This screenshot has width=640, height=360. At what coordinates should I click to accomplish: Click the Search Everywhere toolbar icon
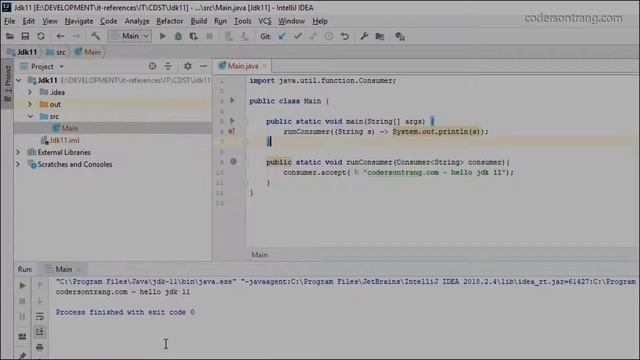(400, 36)
